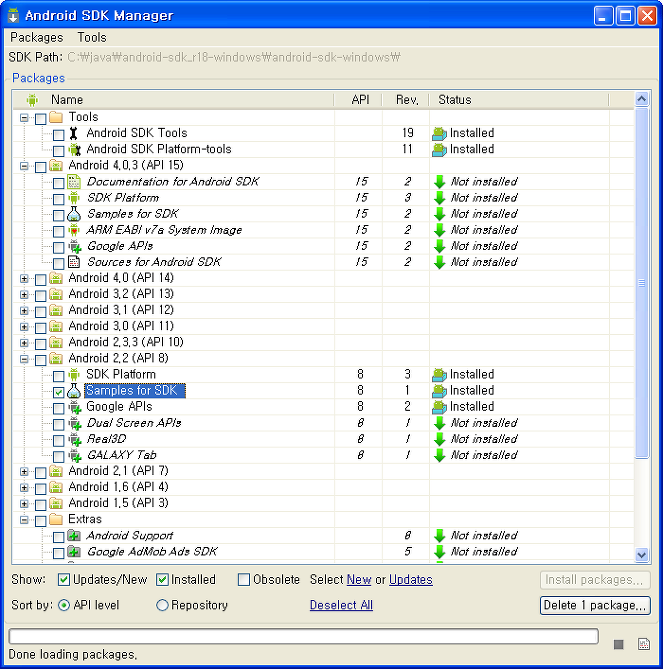663x669 pixels.
Task: Click the Documentation for Android SDK icon
Action: point(74,182)
